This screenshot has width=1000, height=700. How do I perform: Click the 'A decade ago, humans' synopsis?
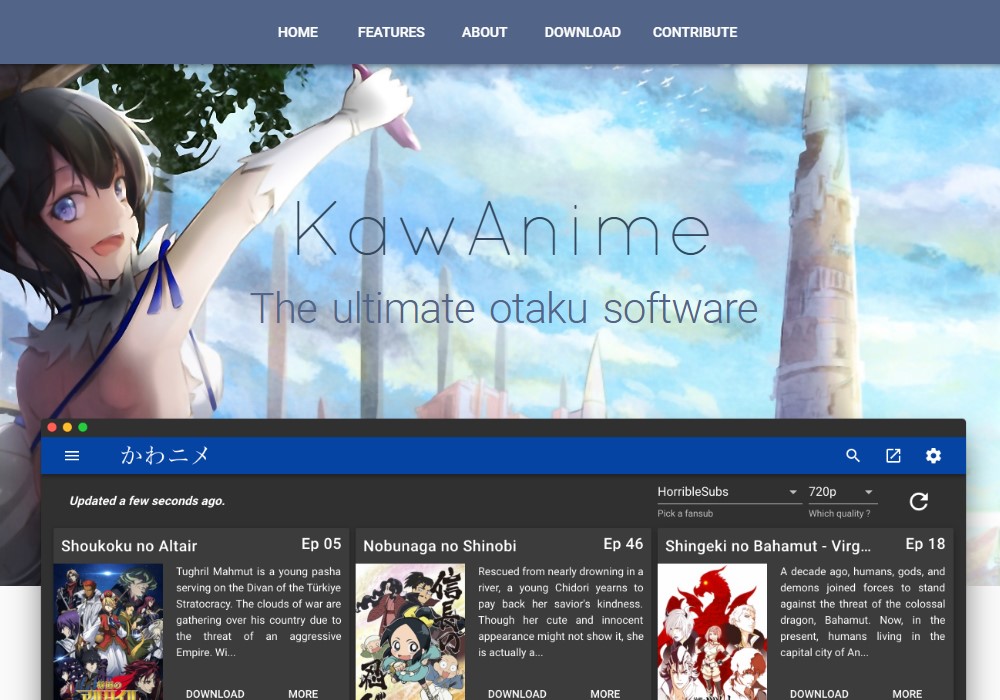(x=862, y=612)
